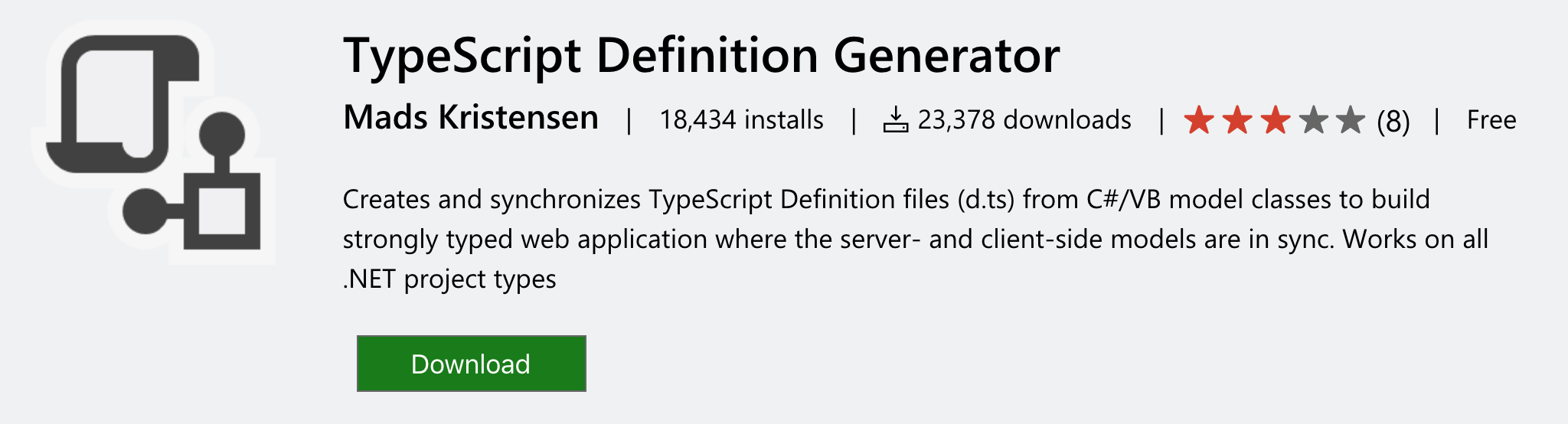Open Mads Kristensen publisher link
This screenshot has height=424, width=1568.
click(471, 118)
